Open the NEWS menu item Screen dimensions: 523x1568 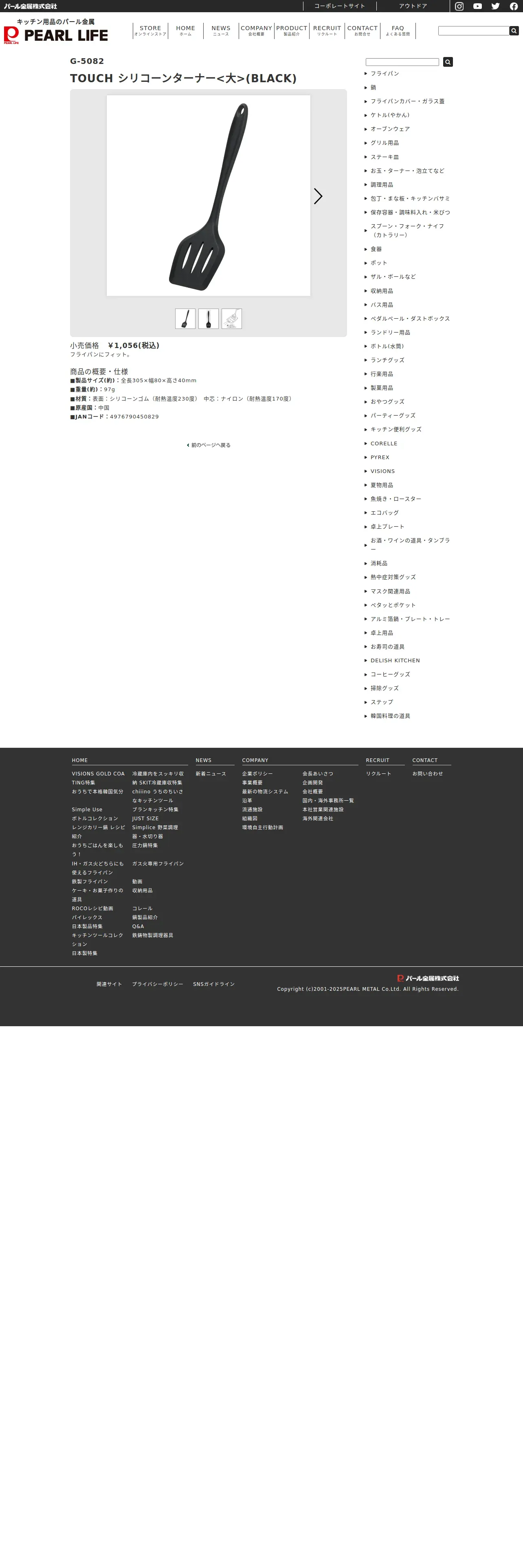(221, 31)
